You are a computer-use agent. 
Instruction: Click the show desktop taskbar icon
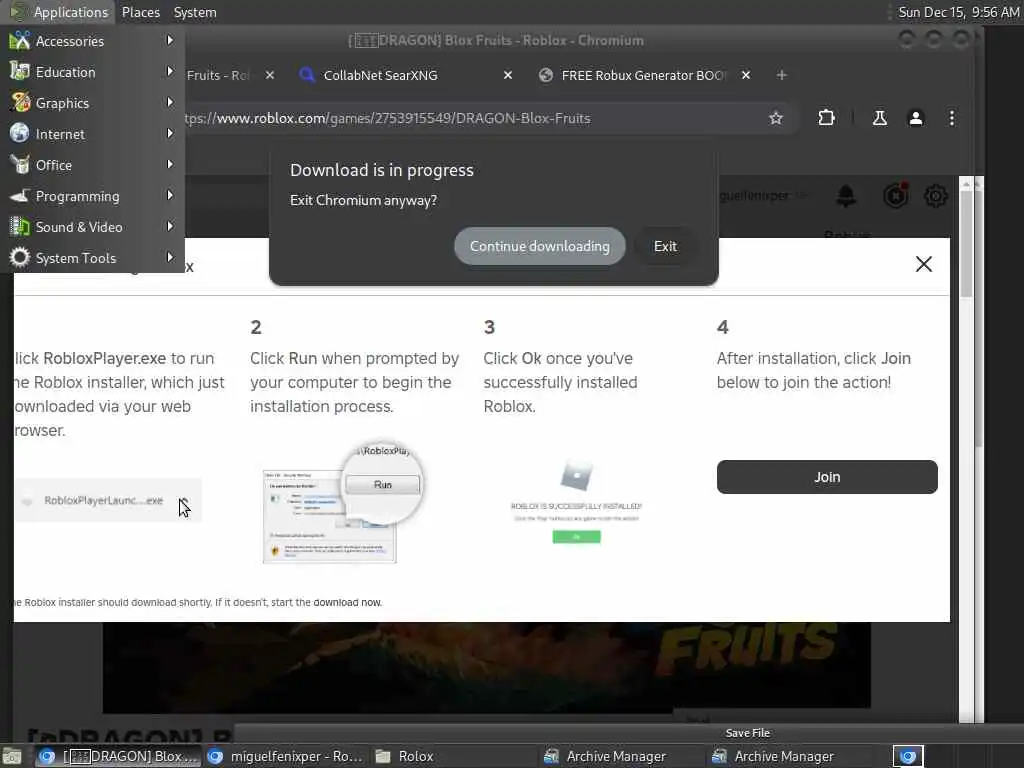[12, 756]
